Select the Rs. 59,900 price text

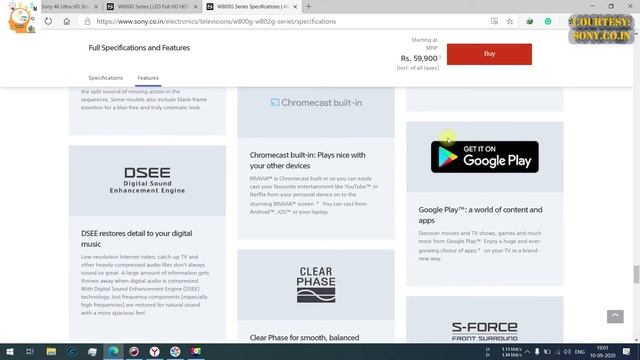(419, 58)
